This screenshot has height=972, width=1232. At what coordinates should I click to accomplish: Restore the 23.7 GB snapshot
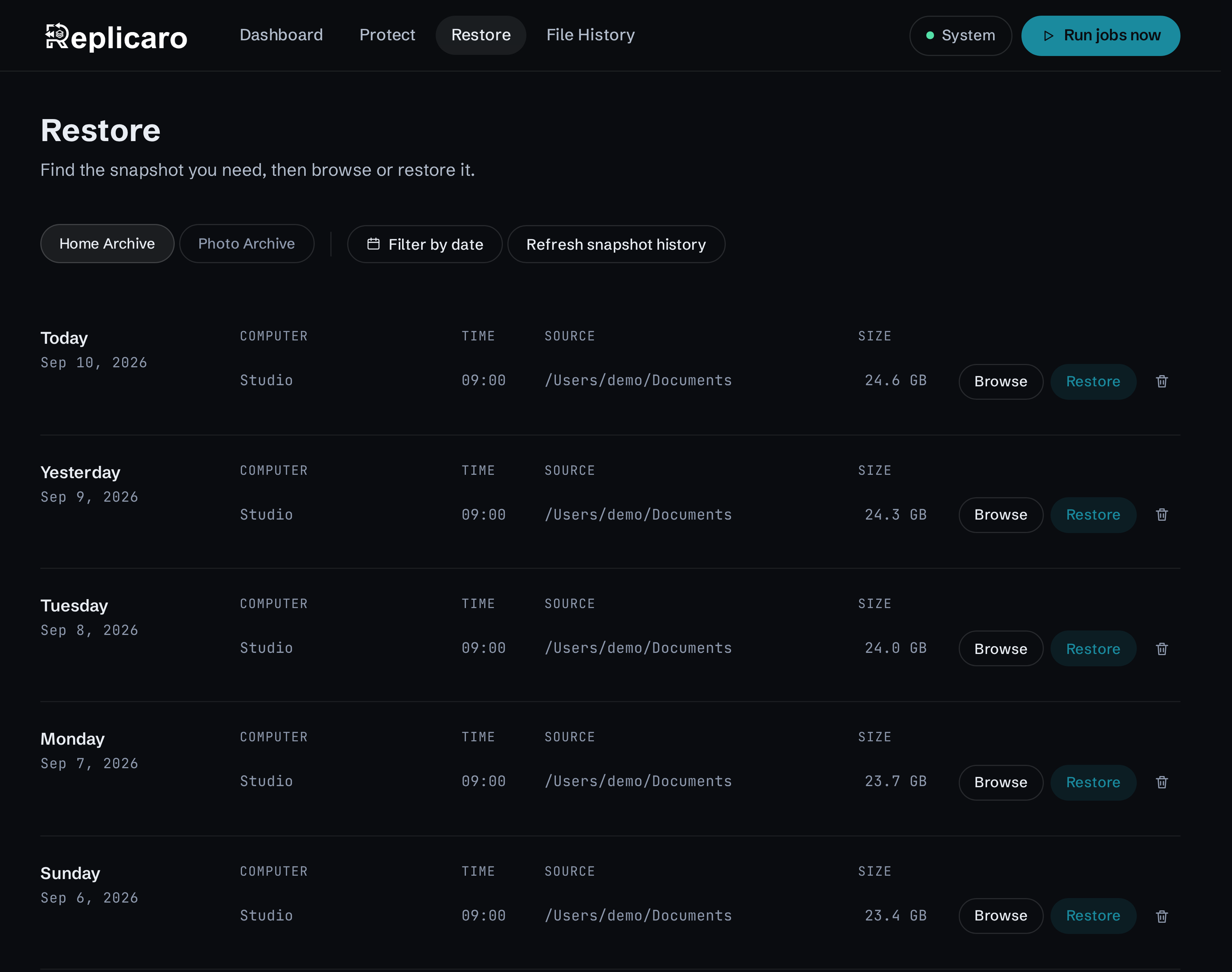tap(1093, 782)
